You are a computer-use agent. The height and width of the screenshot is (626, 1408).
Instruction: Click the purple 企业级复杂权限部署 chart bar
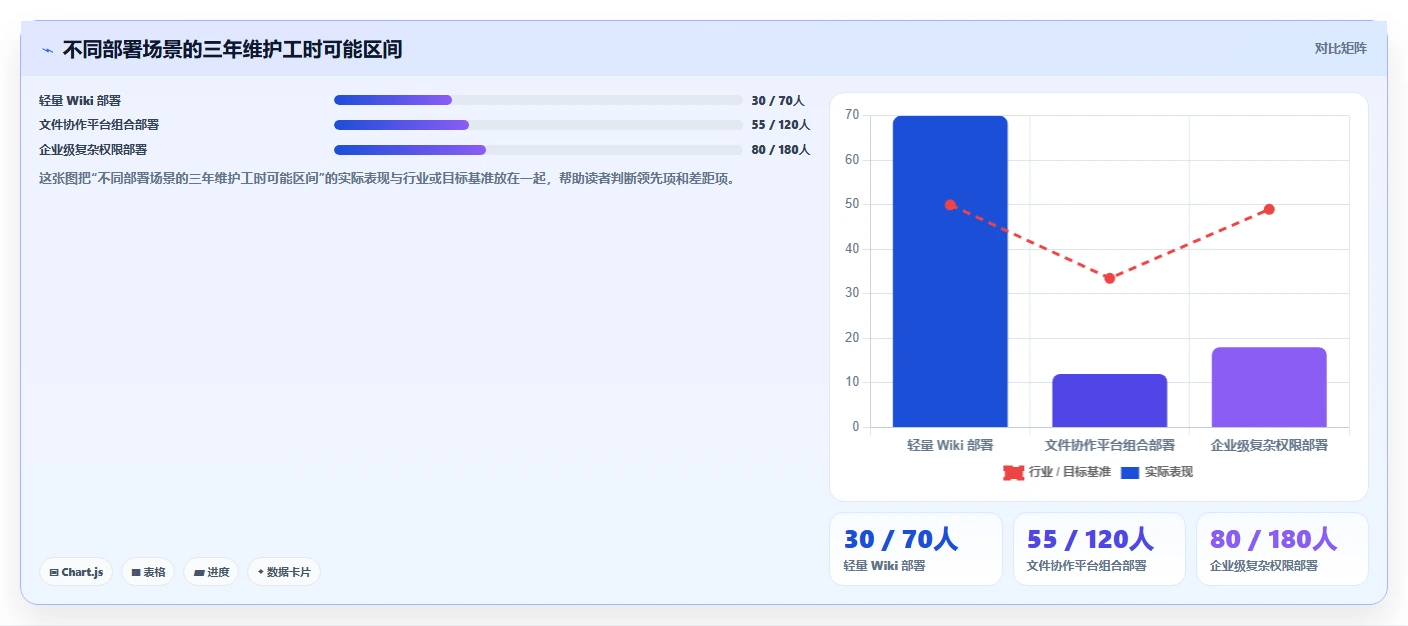click(1269, 387)
